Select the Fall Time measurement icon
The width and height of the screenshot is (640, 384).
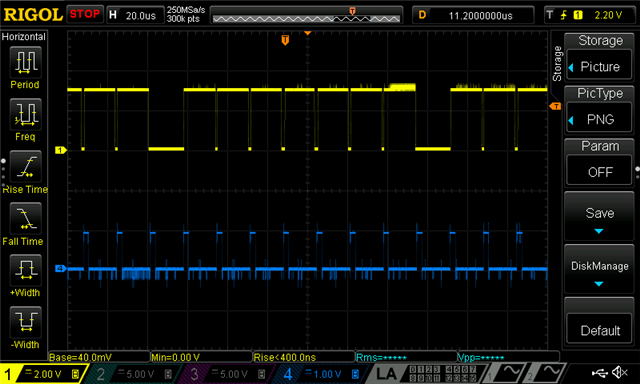(26, 218)
